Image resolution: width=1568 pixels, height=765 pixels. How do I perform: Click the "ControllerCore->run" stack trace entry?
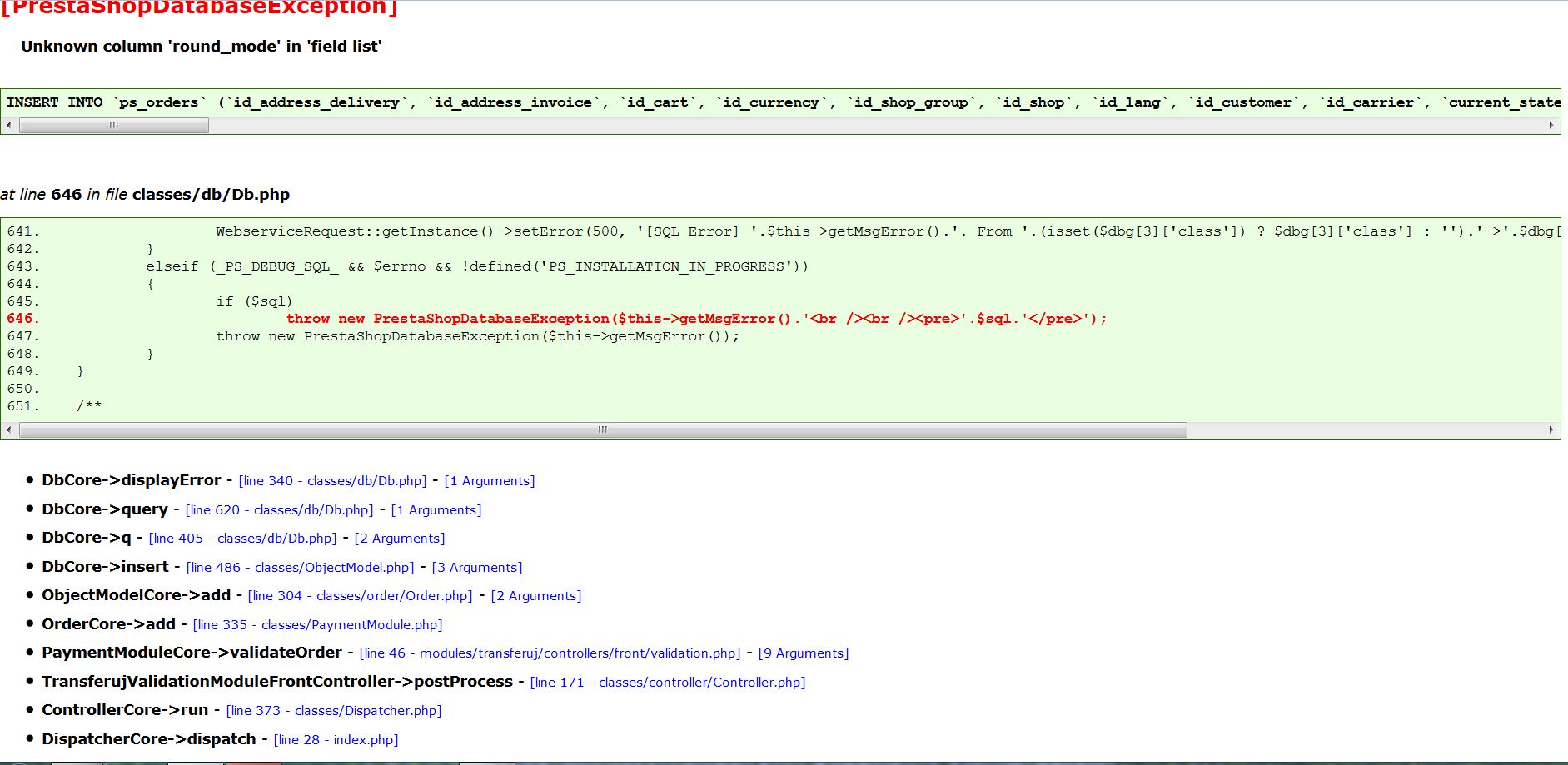click(125, 710)
